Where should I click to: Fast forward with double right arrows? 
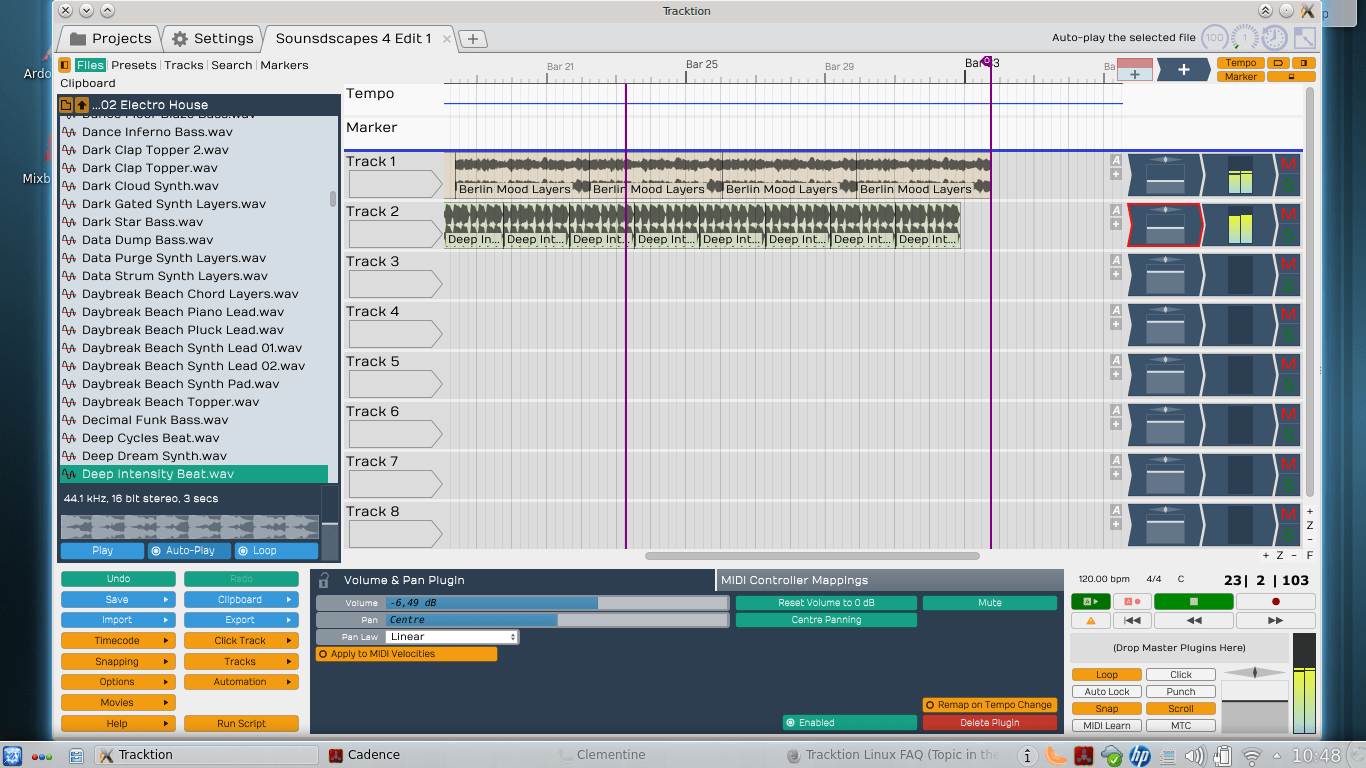tap(1275, 621)
